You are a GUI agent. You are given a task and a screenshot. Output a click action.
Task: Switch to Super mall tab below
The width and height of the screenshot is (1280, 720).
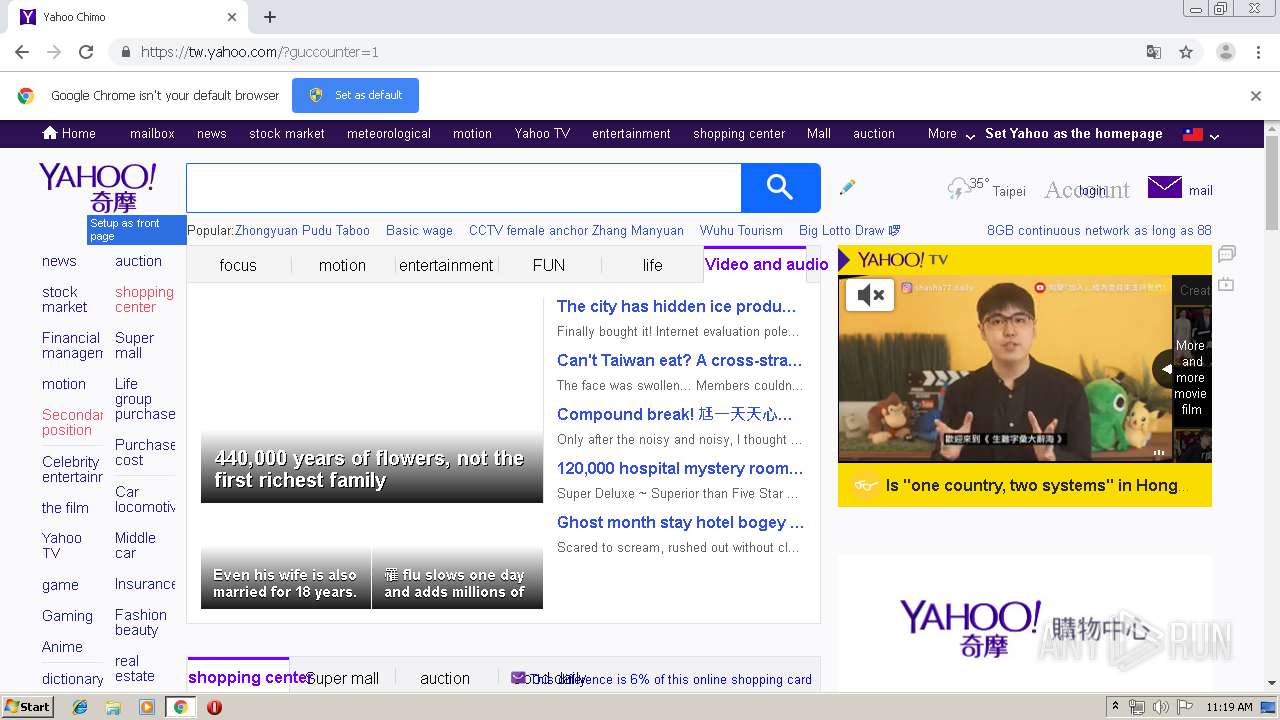tap(342, 678)
